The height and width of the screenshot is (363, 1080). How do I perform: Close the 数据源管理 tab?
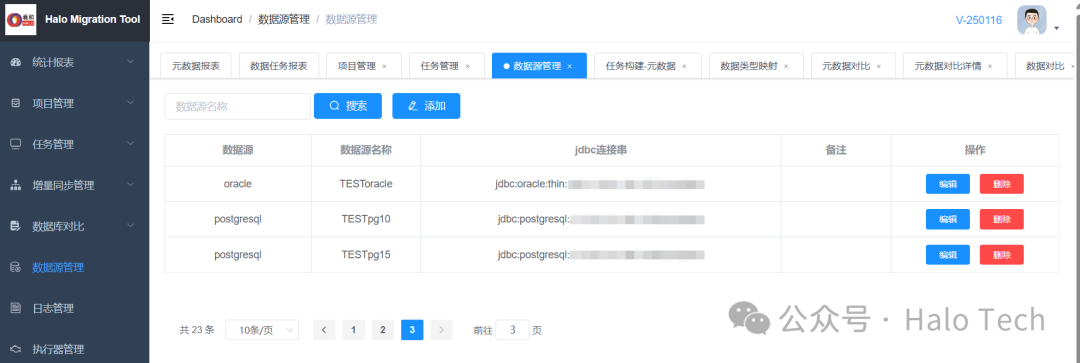pos(570,67)
